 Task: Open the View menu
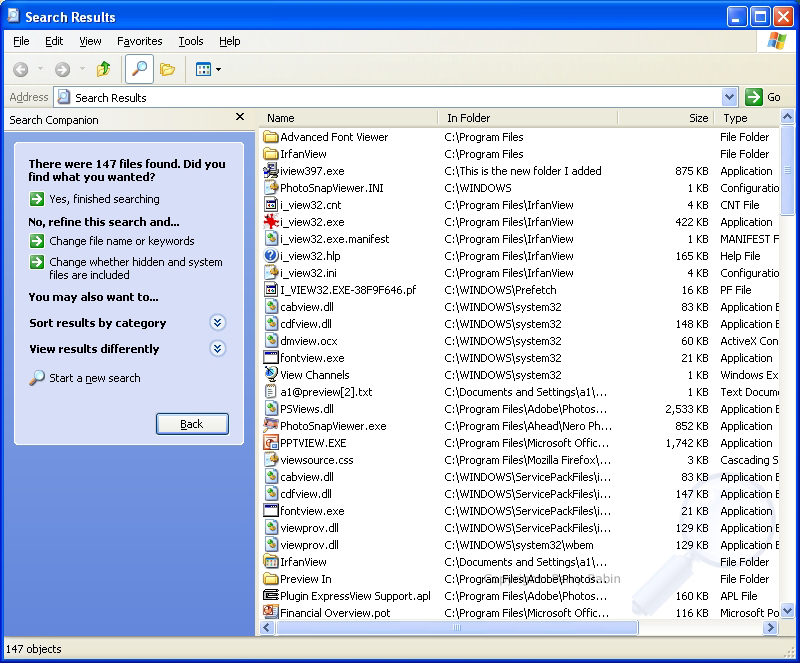[90, 41]
